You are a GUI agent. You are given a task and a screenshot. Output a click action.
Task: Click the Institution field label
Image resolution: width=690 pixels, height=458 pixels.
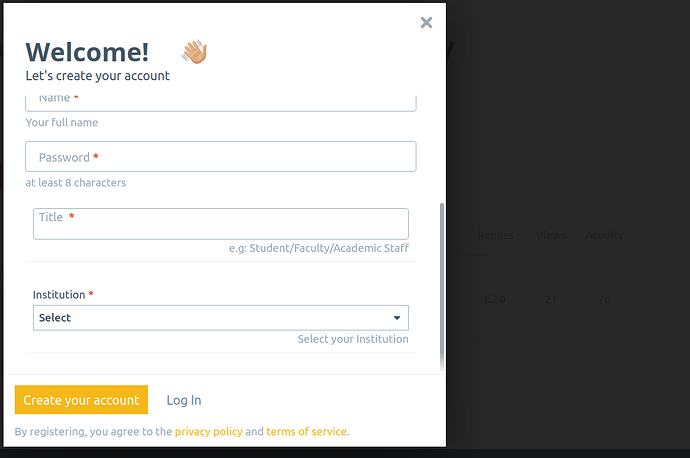(59, 295)
